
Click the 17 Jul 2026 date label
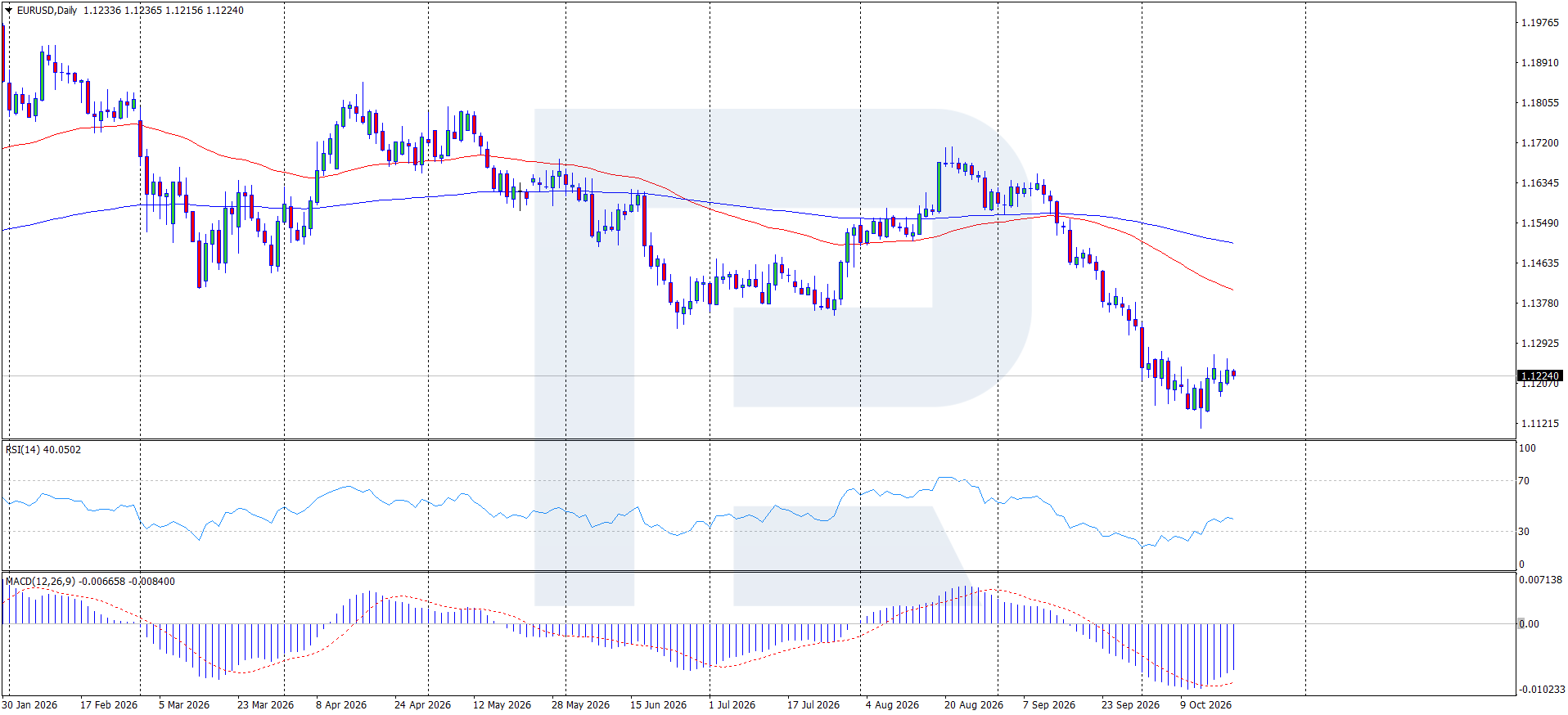point(813,705)
